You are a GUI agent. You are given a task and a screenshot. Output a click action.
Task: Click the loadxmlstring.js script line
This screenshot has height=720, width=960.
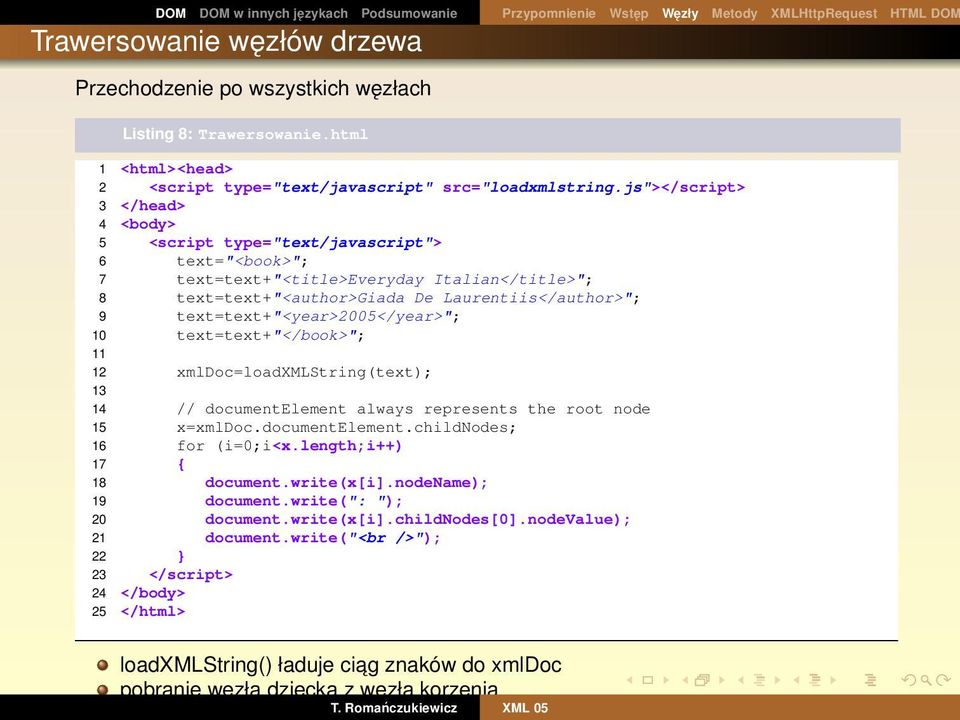447,187
